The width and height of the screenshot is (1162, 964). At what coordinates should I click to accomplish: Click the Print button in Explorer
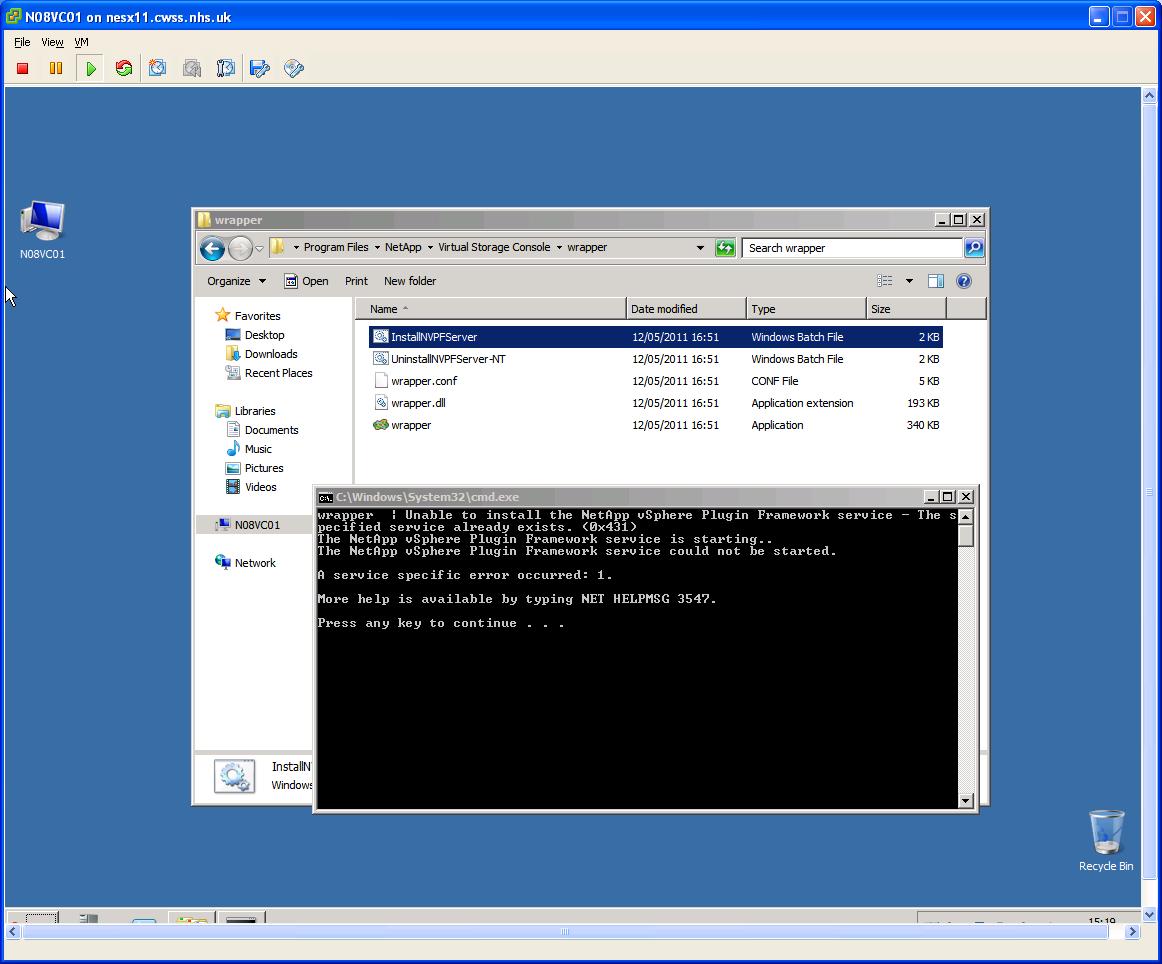[356, 281]
